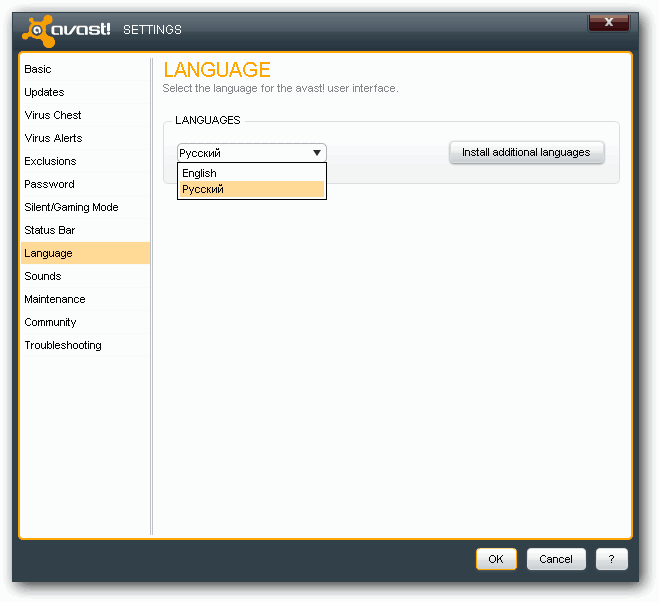Viewport: 659px width, 602px height.
Task: Open the Basic settings section
Action: (x=85, y=69)
